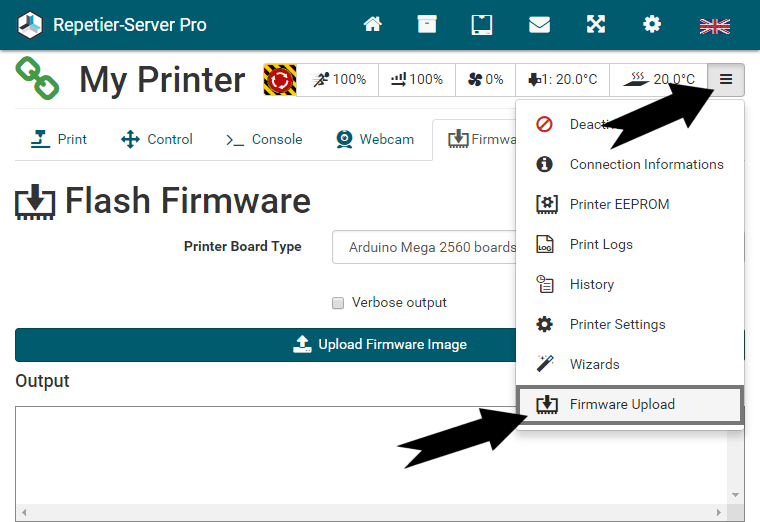The image size is (760, 522).
Task: Open global settings gear icon
Action: coord(652,25)
